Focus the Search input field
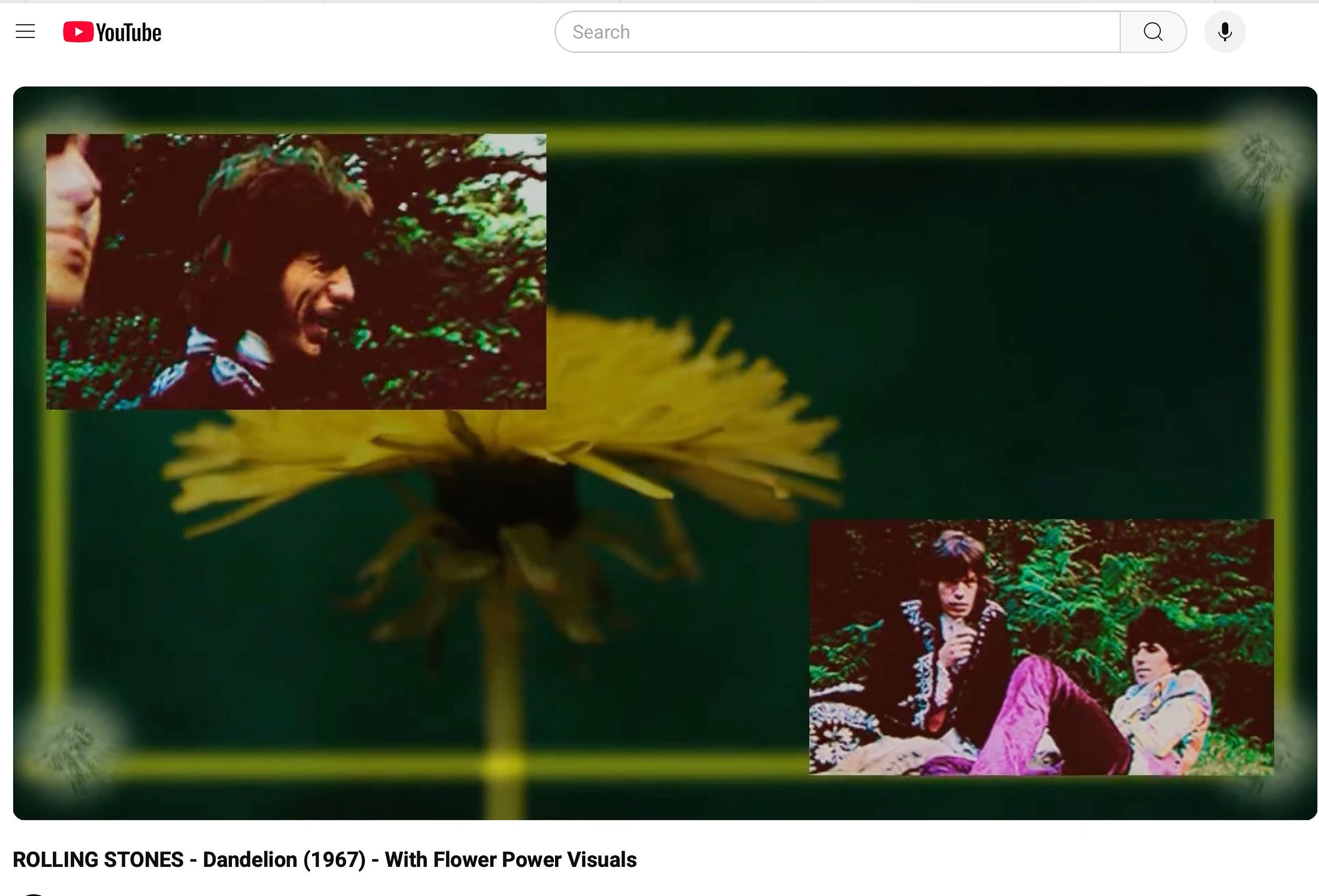The image size is (1319, 896). (x=837, y=32)
